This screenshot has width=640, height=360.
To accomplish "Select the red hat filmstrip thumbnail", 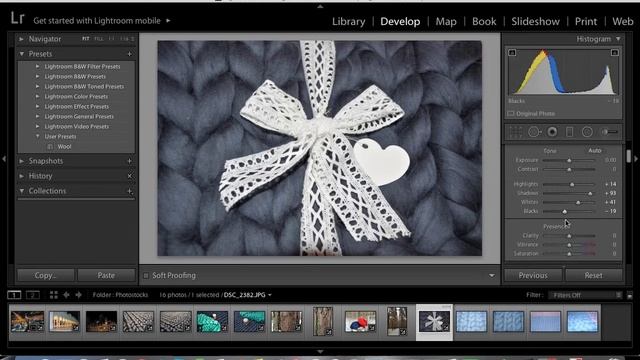I will 360,321.
